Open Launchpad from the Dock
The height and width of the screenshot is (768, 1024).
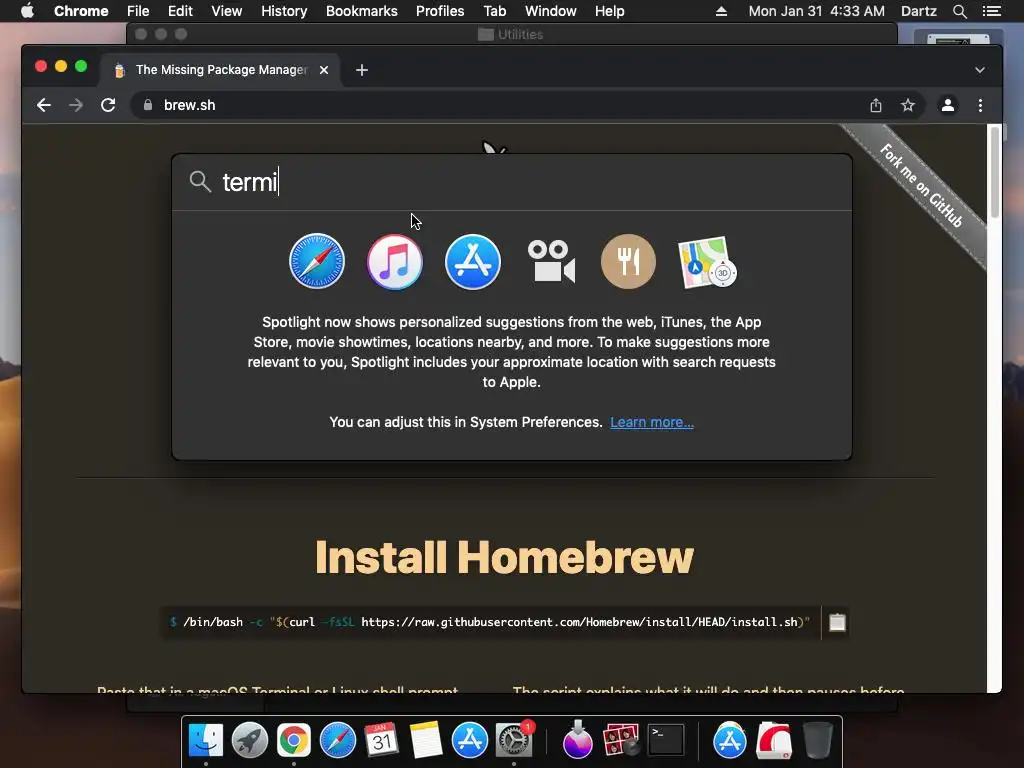pyautogui.click(x=249, y=740)
